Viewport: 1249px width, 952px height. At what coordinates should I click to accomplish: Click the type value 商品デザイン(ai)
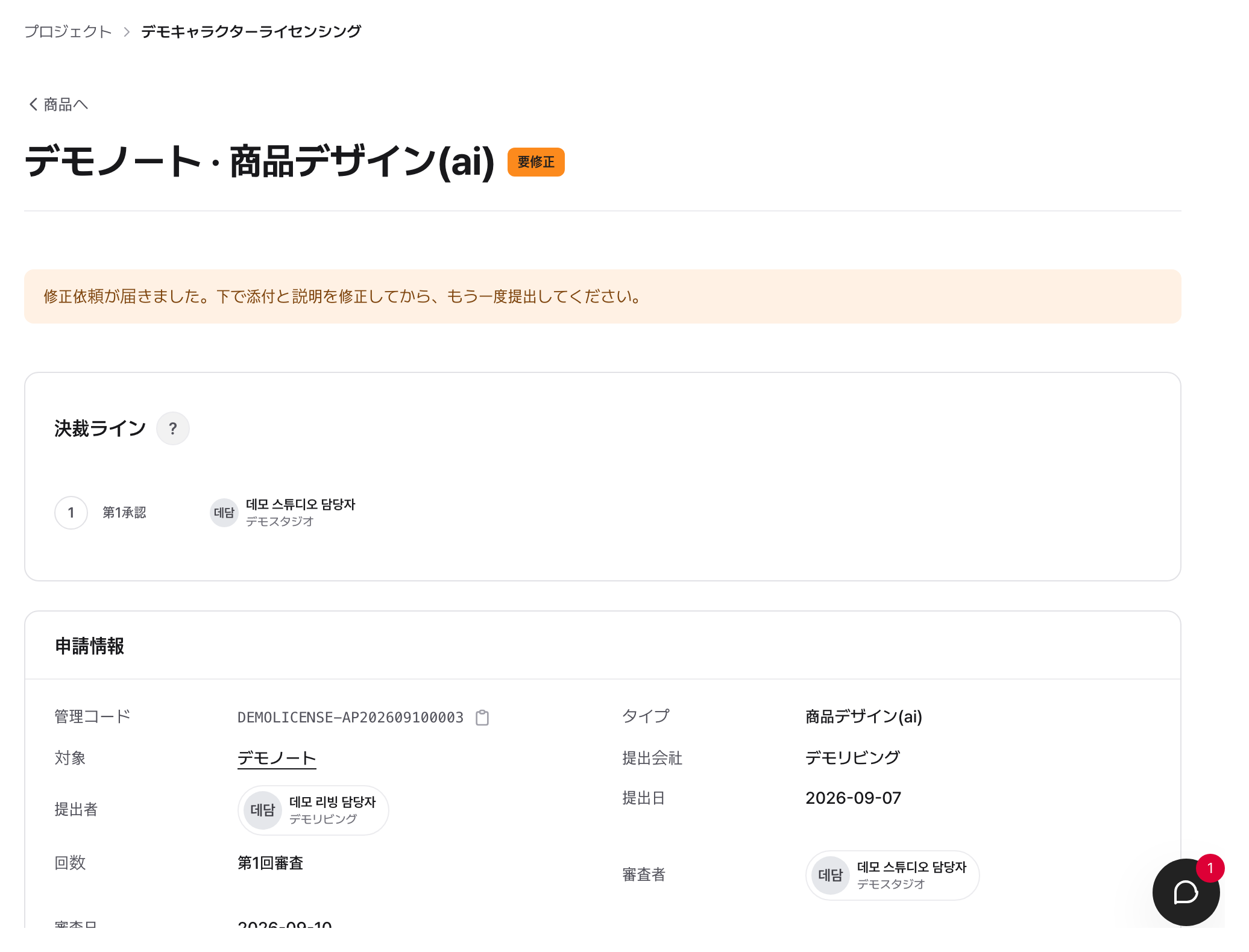[x=864, y=716]
